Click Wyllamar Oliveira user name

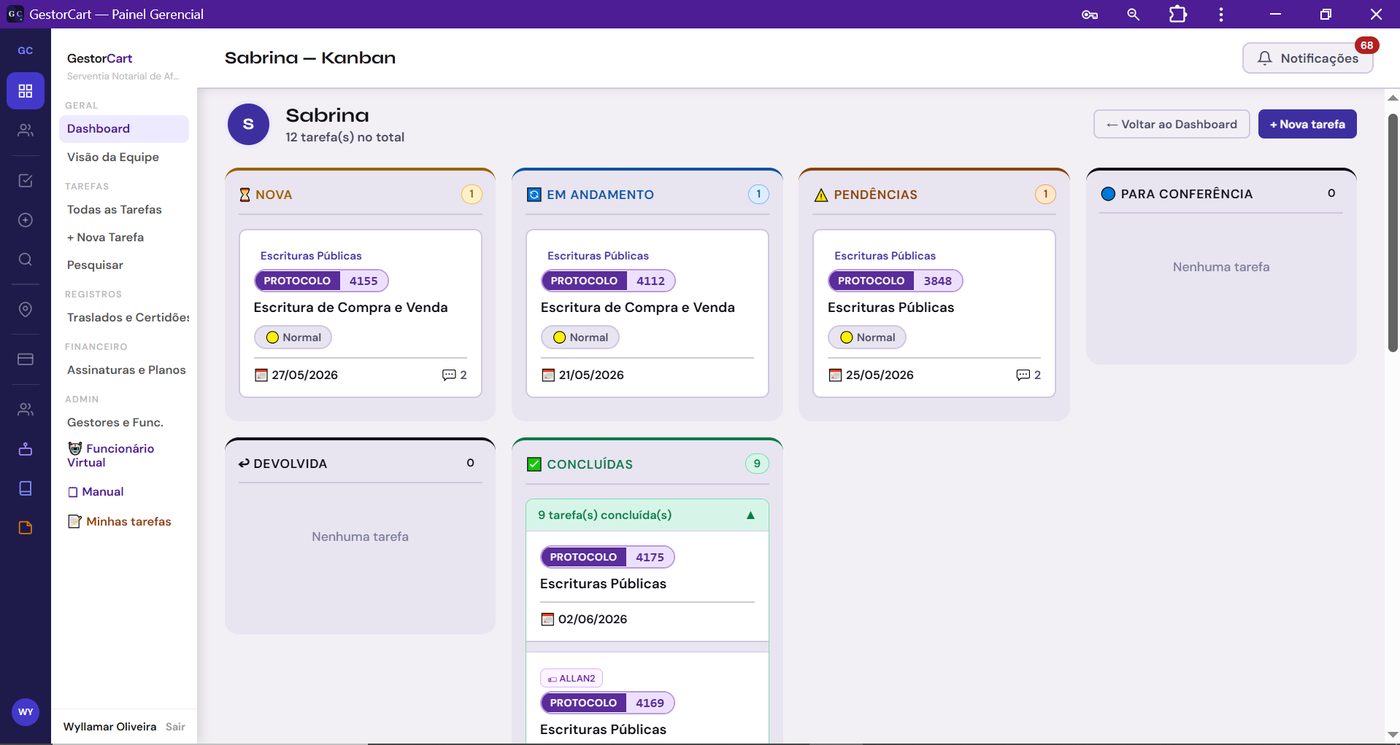pos(110,727)
